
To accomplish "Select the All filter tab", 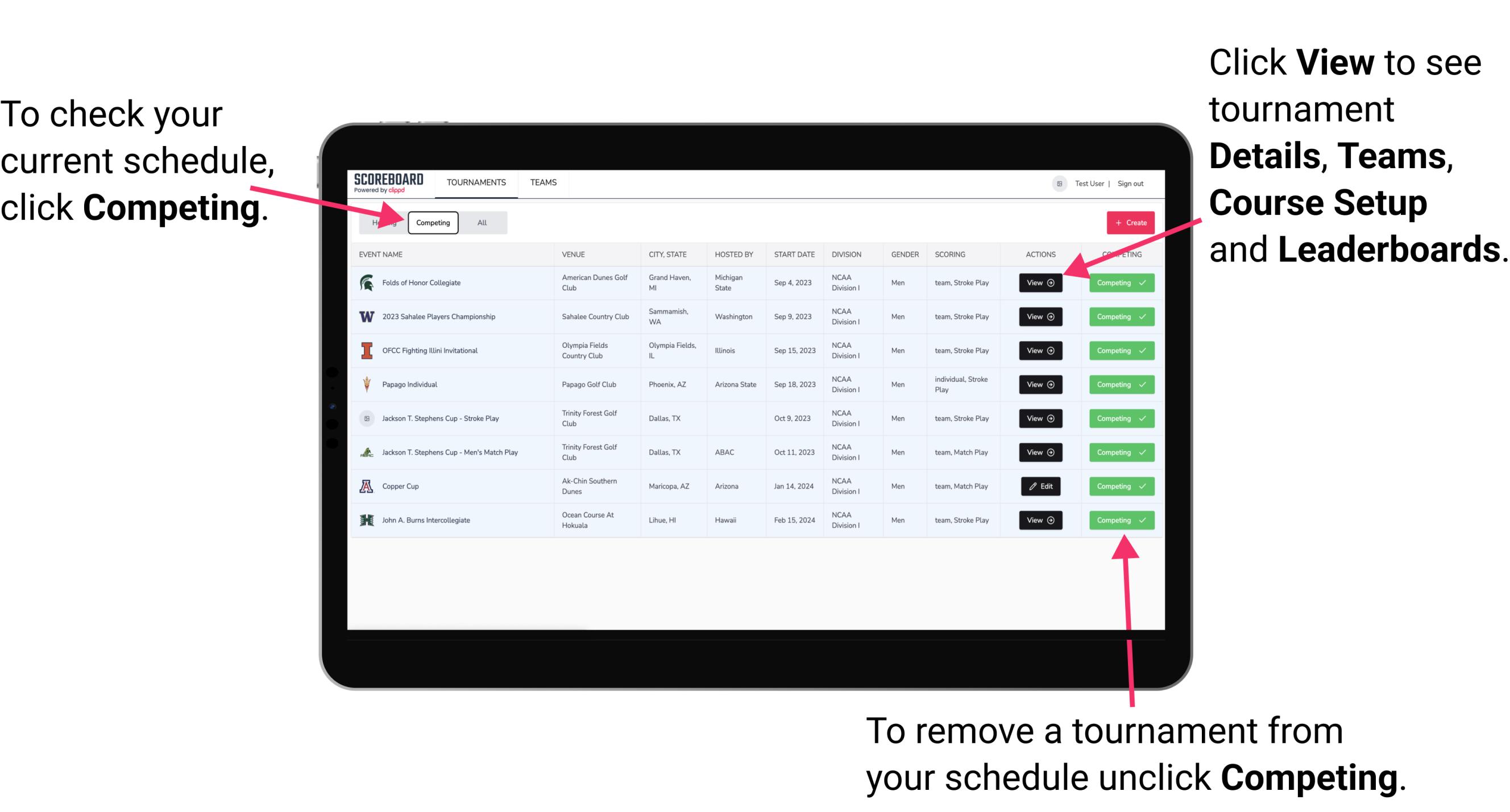I will [479, 222].
